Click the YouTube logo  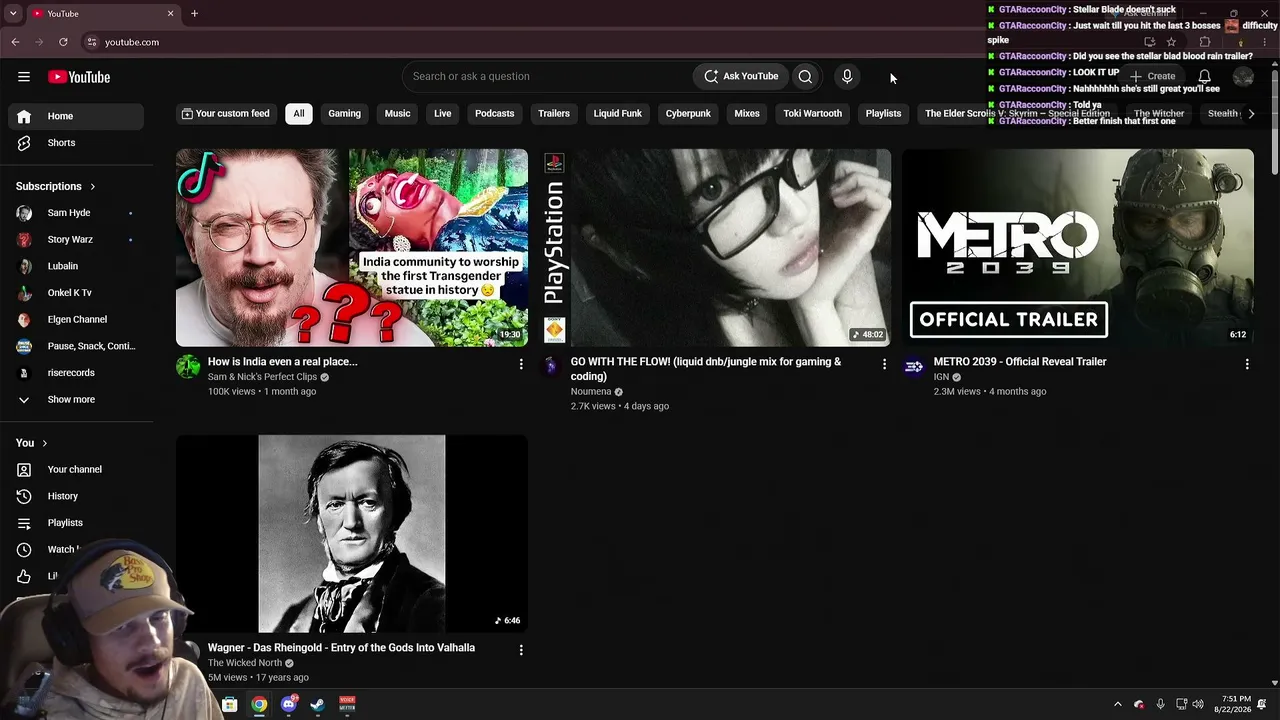click(79, 77)
